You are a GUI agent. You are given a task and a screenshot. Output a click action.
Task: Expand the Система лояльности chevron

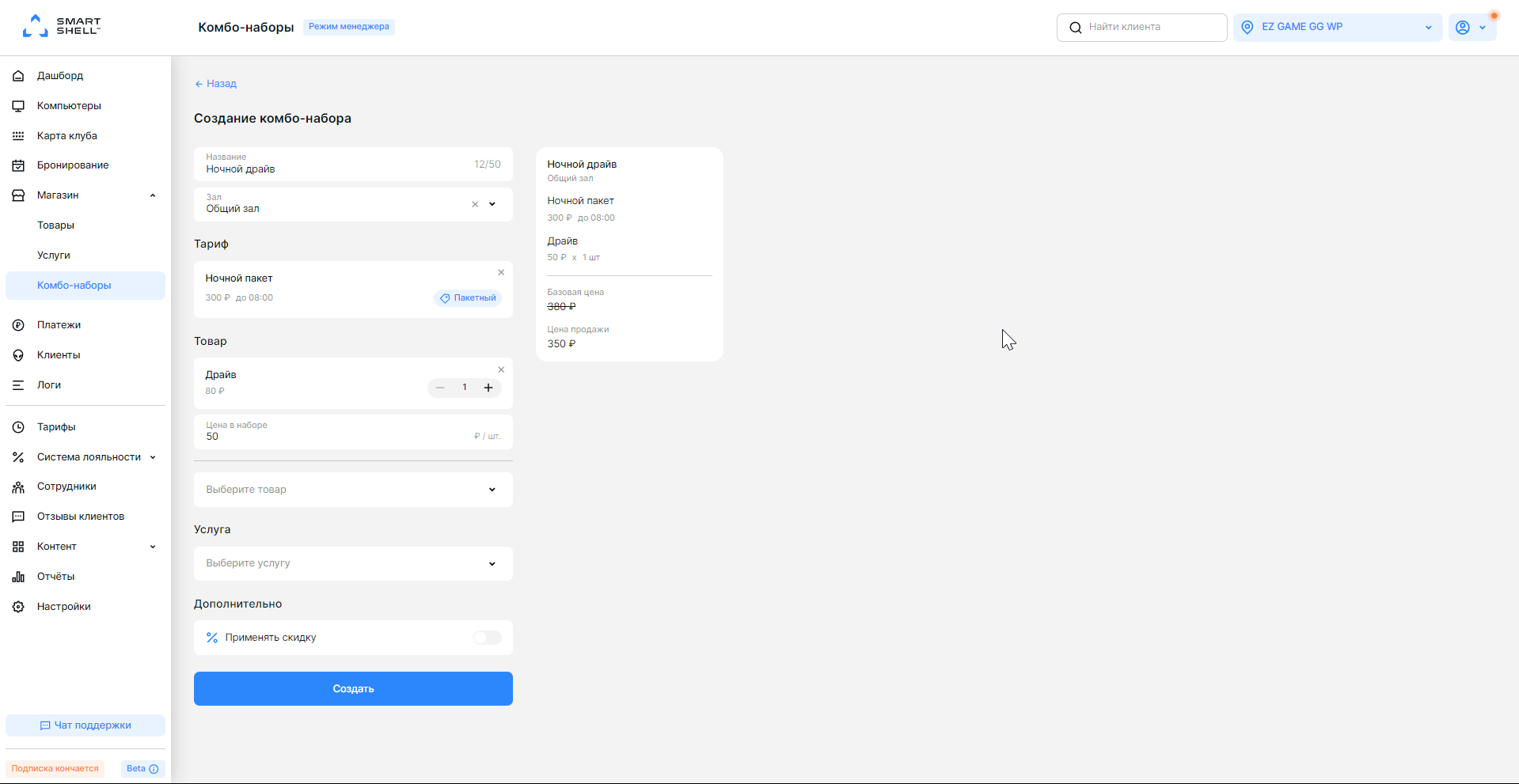pos(153,457)
